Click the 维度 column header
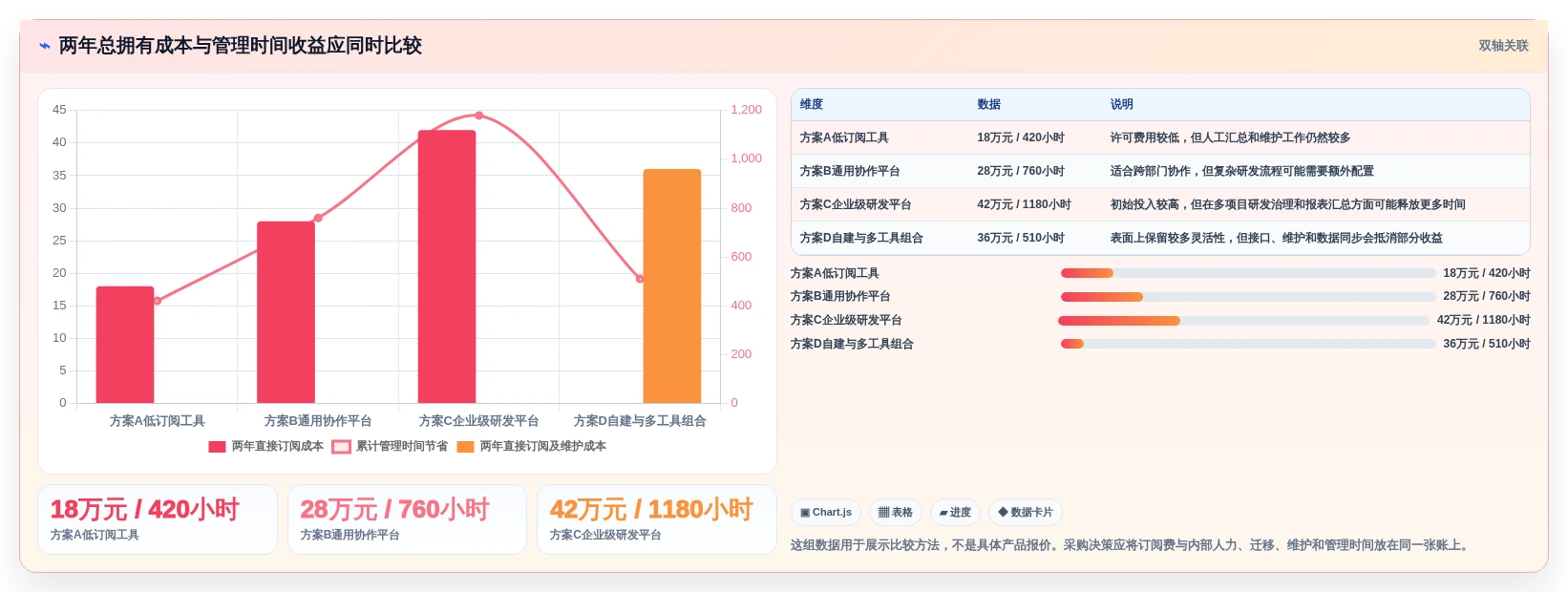The image size is (1568, 592). pos(812,104)
